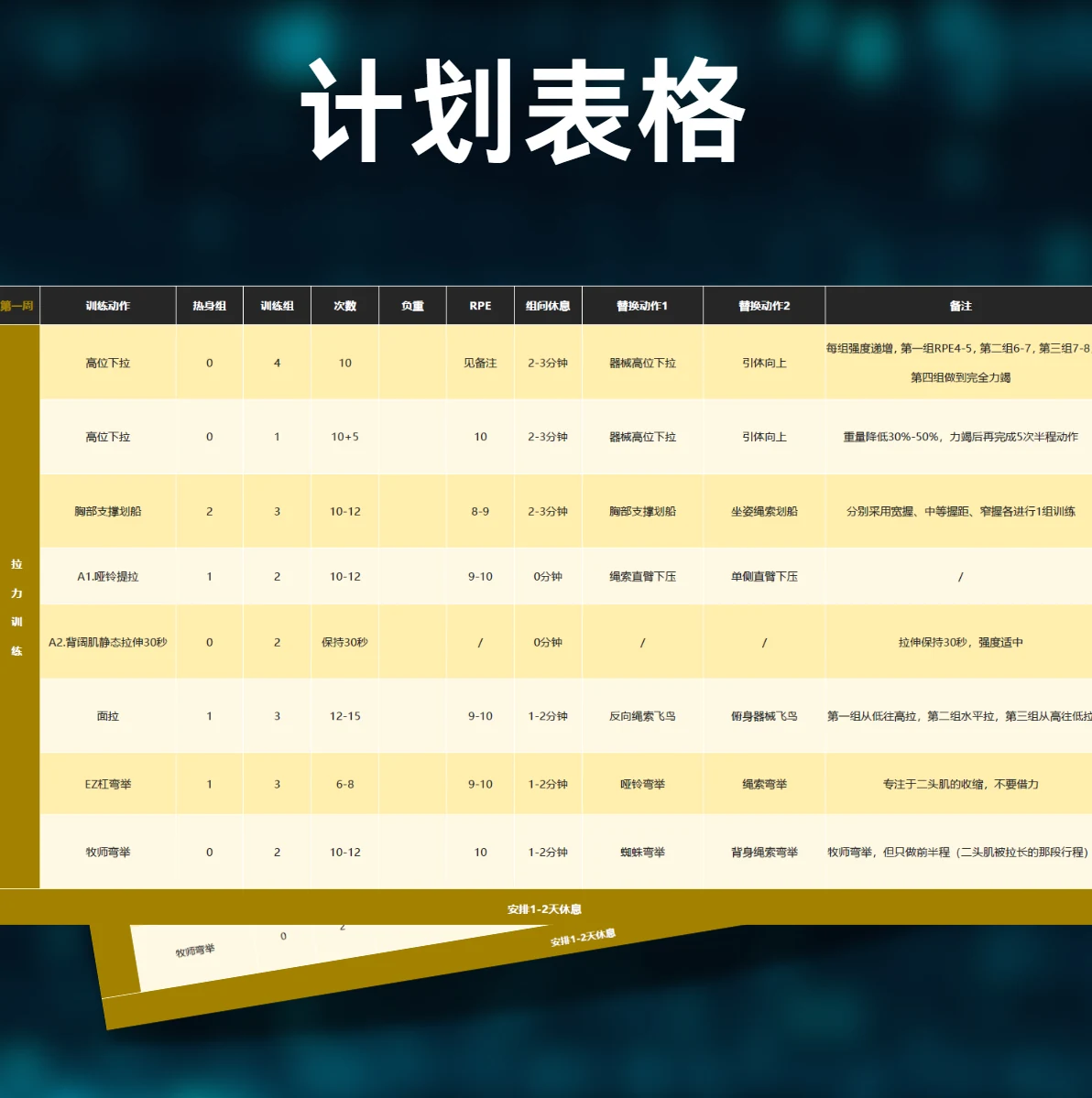Click the 10+5 reps cell
This screenshot has height=1098, width=1092.
344,436
